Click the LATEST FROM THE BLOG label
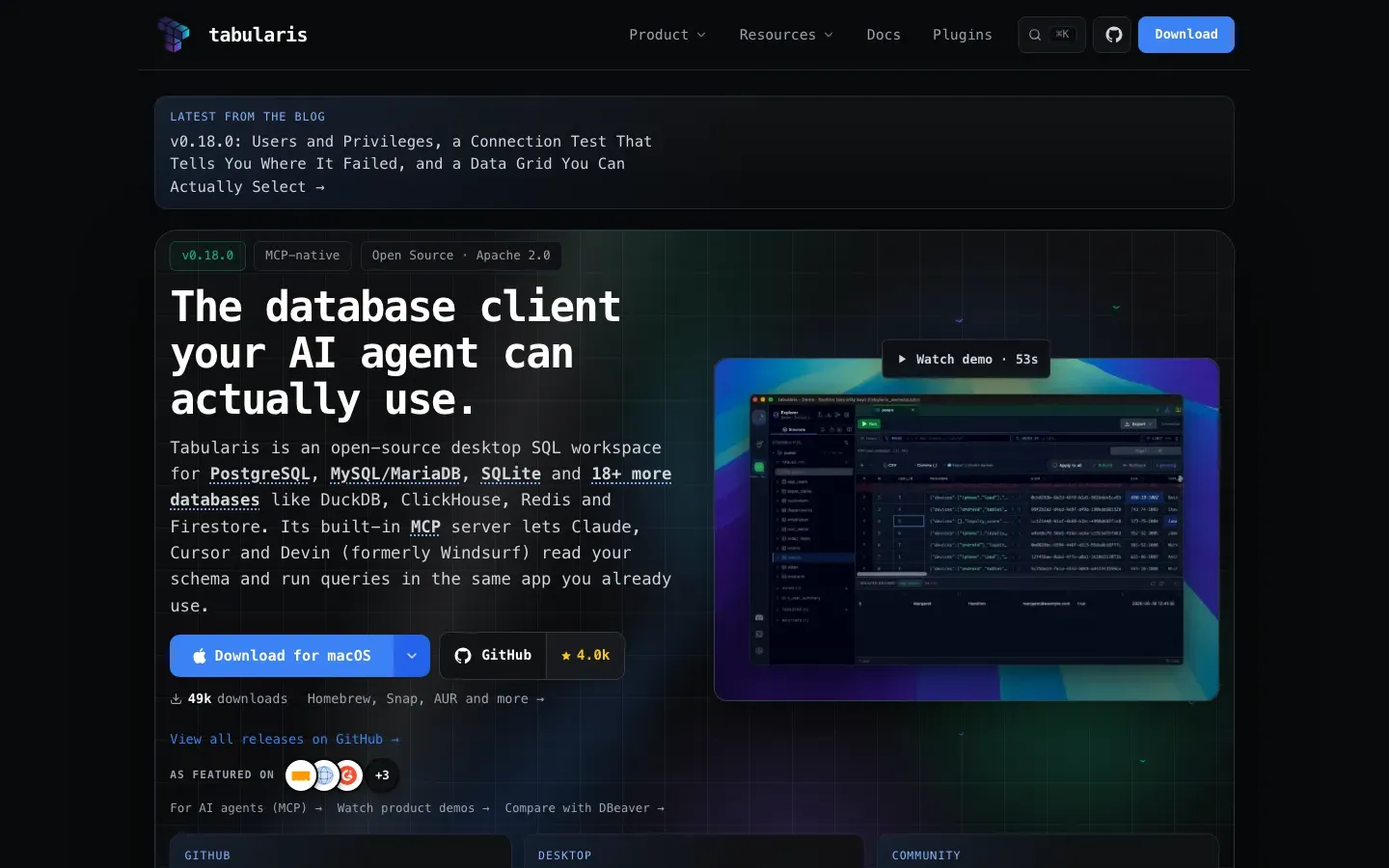1389x868 pixels. [x=248, y=117]
